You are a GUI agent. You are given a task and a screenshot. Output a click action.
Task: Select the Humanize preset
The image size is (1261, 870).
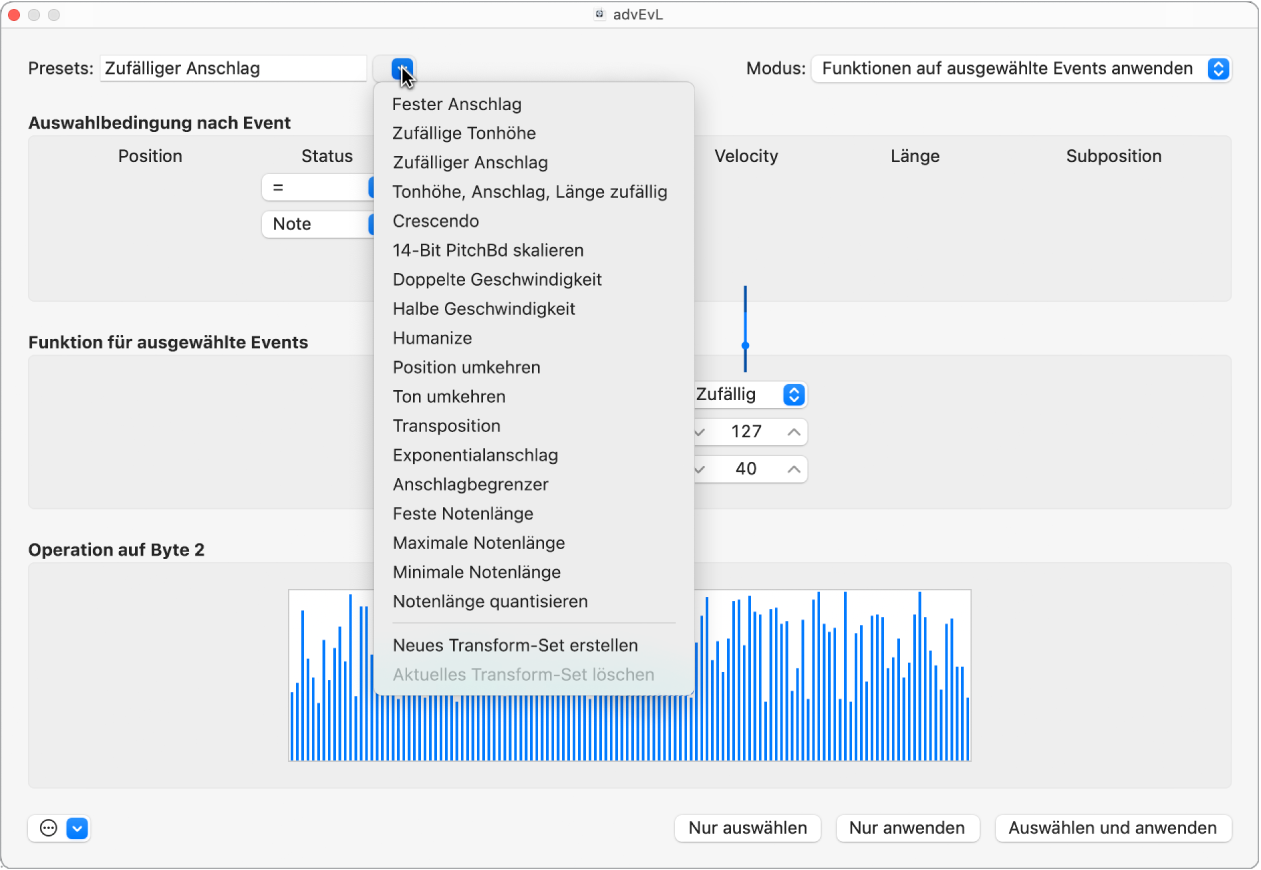point(432,338)
